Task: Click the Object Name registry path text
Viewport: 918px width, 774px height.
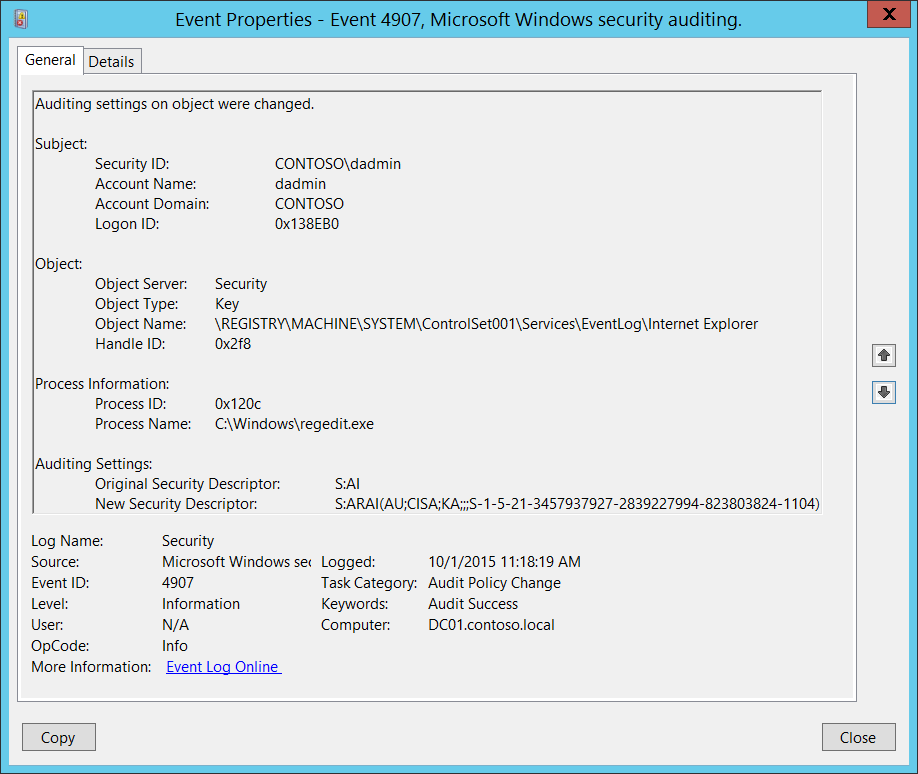Action: 486,324
